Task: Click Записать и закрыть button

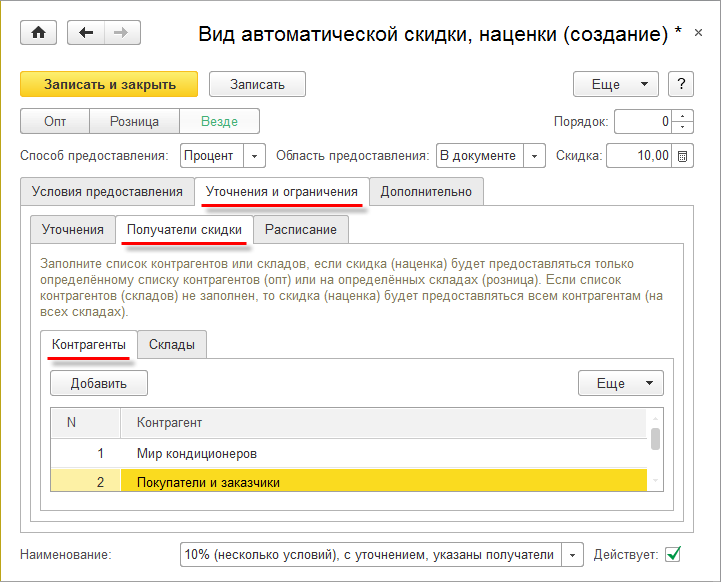Action: point(109,84)
